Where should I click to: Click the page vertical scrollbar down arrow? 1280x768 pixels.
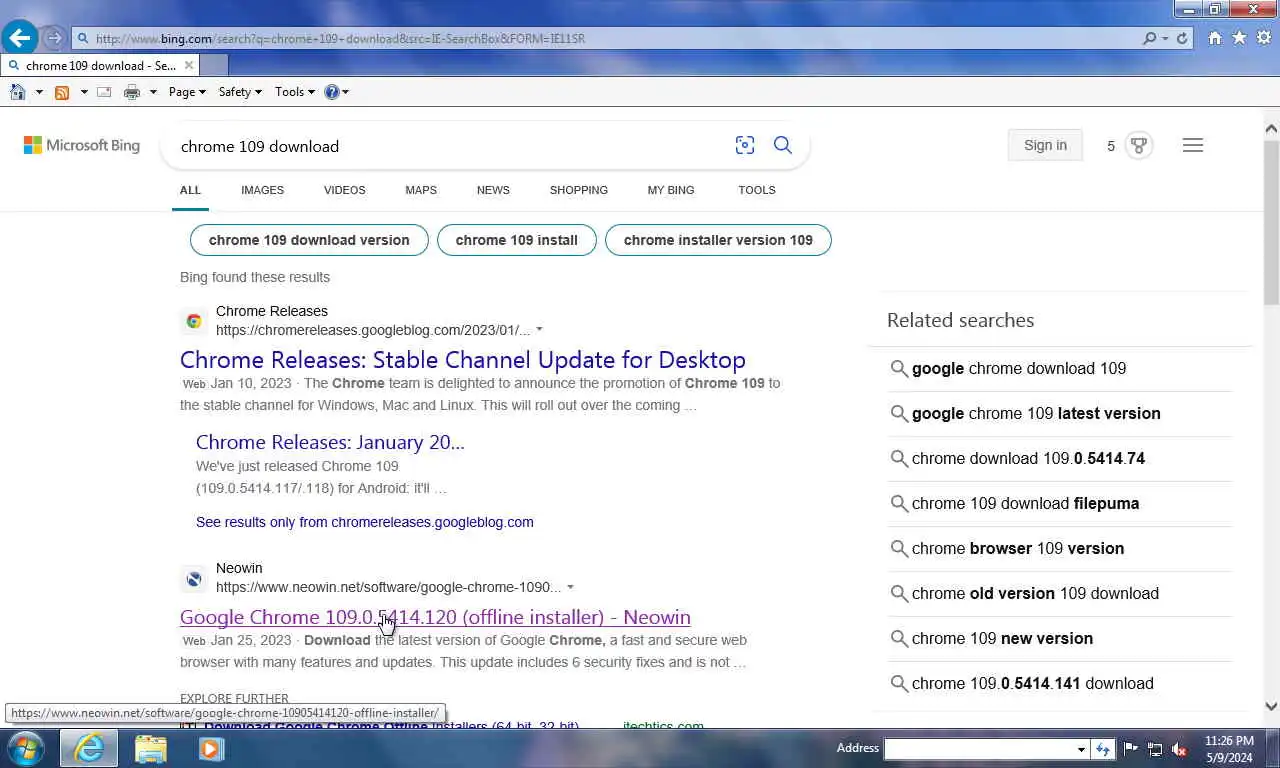click(x=1271, y=706)
